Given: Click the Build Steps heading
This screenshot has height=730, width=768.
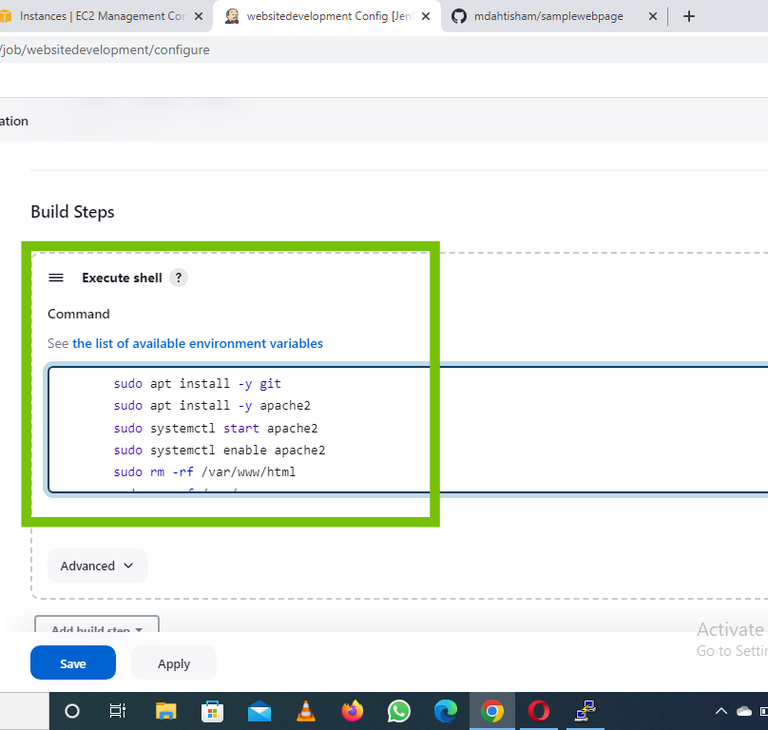Looking at the screenshot, I should 72,212.
